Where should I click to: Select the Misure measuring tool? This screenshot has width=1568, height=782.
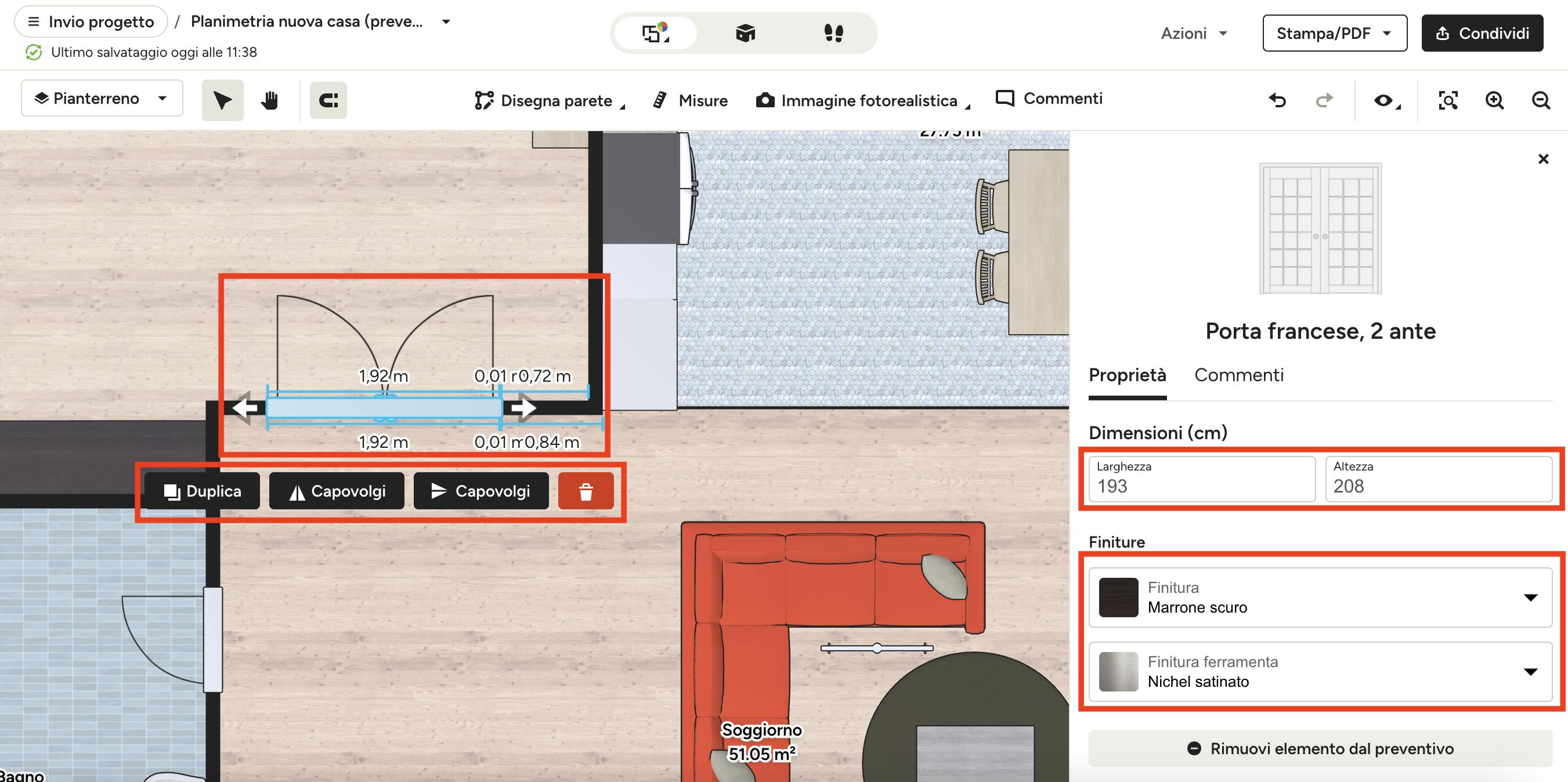tap(690, 100)
